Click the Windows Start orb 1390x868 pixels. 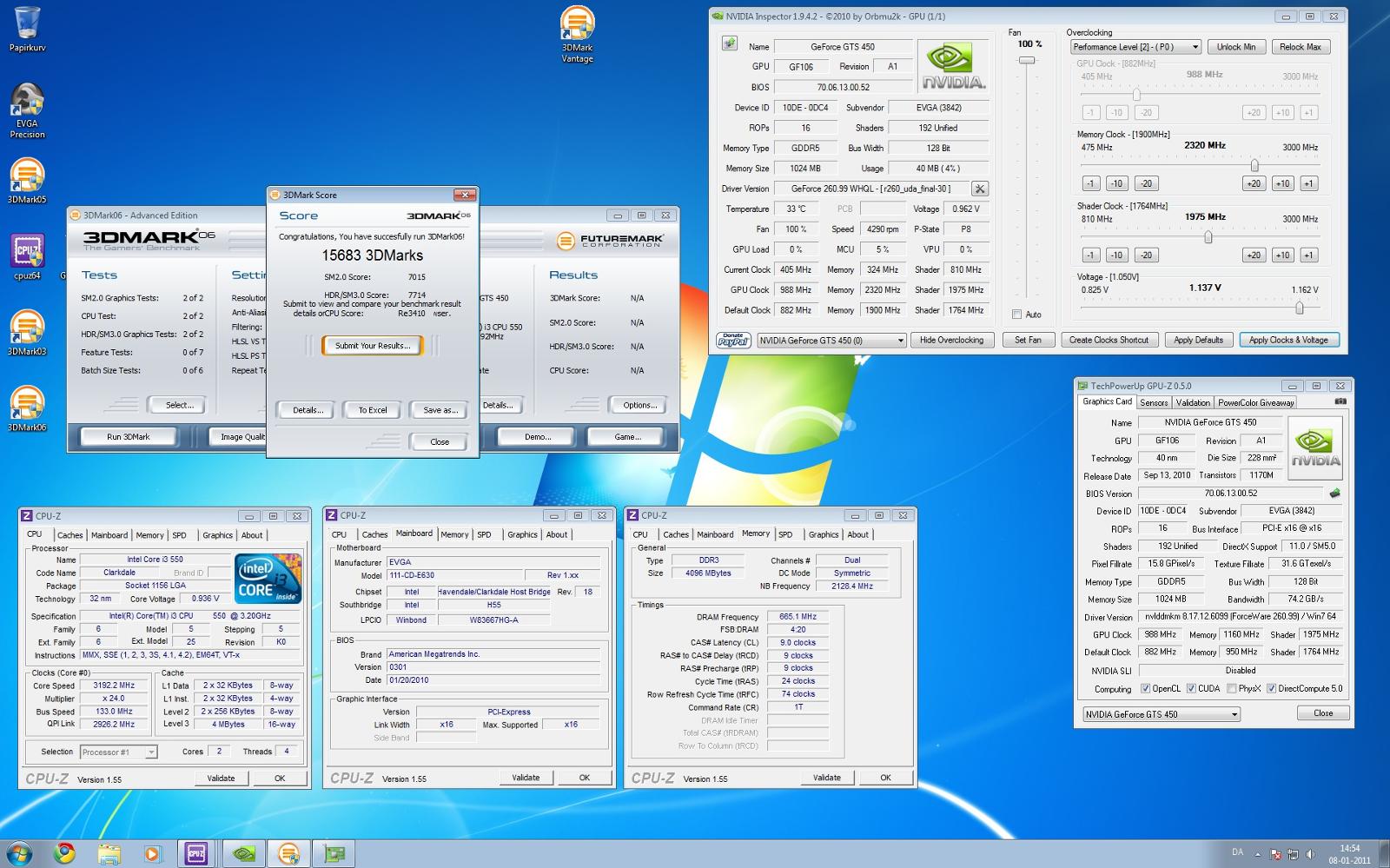[x=19, y=853]
